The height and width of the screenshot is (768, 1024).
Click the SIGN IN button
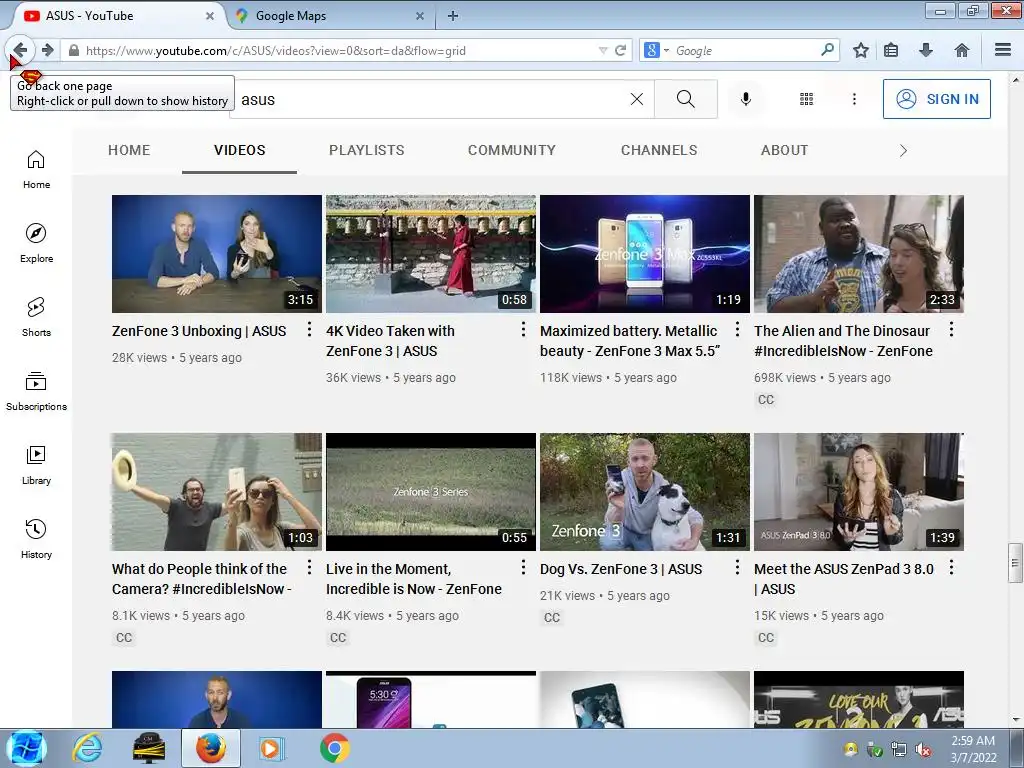tap(936, 99)
